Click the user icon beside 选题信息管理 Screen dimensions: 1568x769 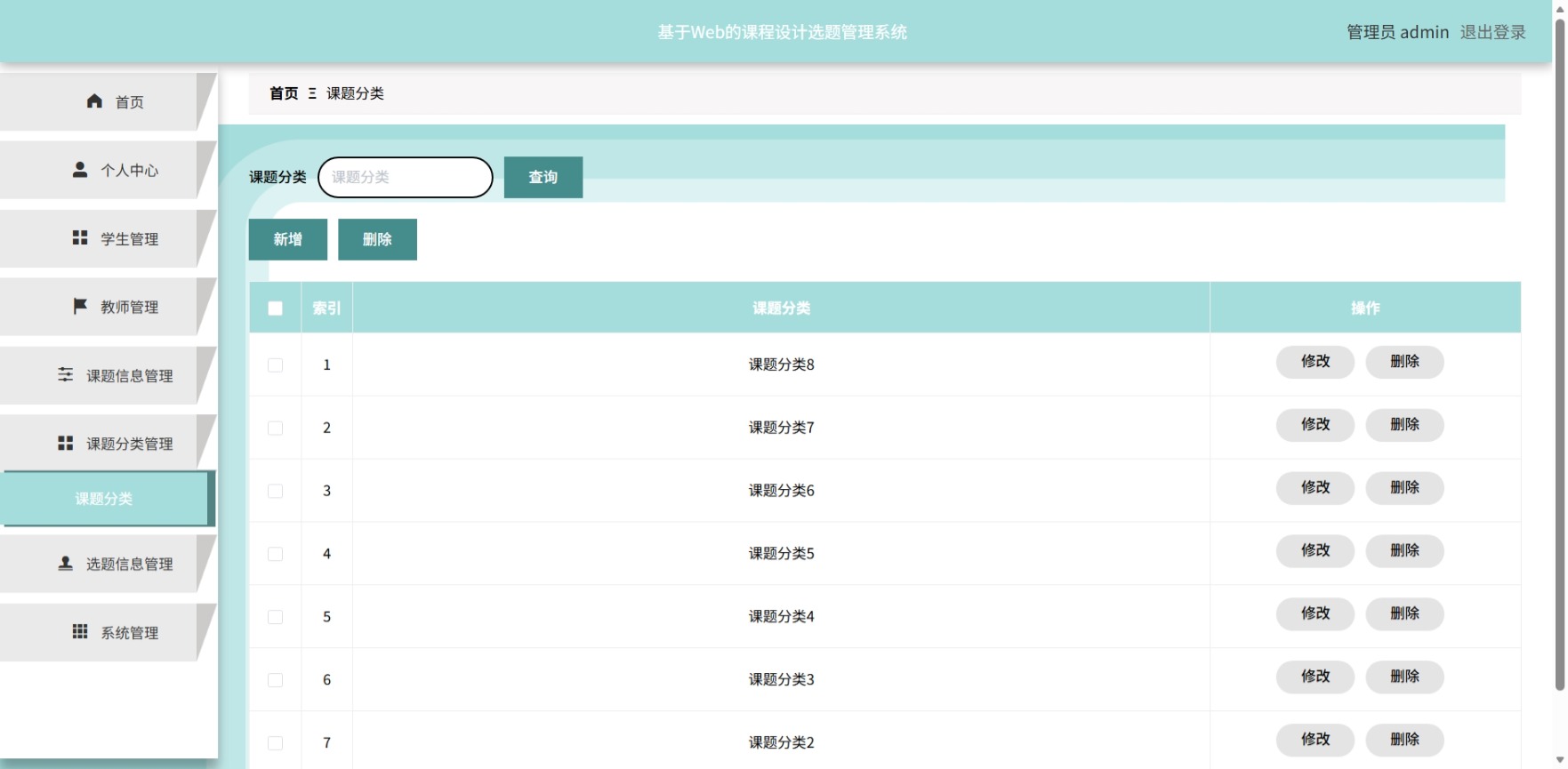pos(66,563)
